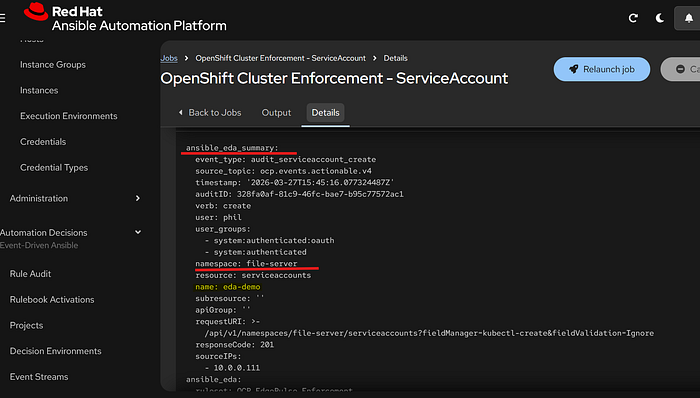This screenshot has width=700, height=398.
Task: Click the source IP '10.0.0.111'
Action: tap(237, 368)
